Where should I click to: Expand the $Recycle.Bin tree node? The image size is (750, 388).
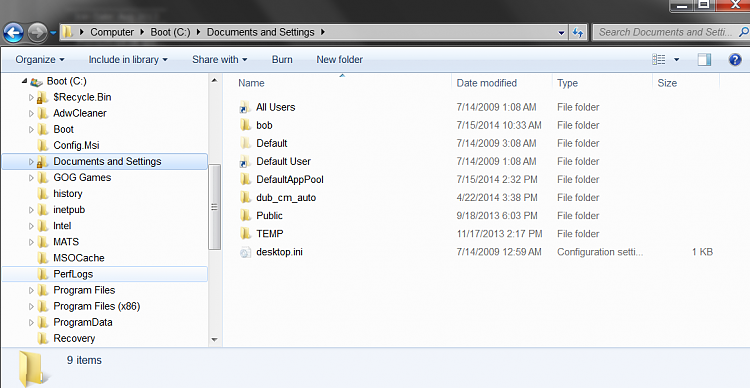coord(31,98)
